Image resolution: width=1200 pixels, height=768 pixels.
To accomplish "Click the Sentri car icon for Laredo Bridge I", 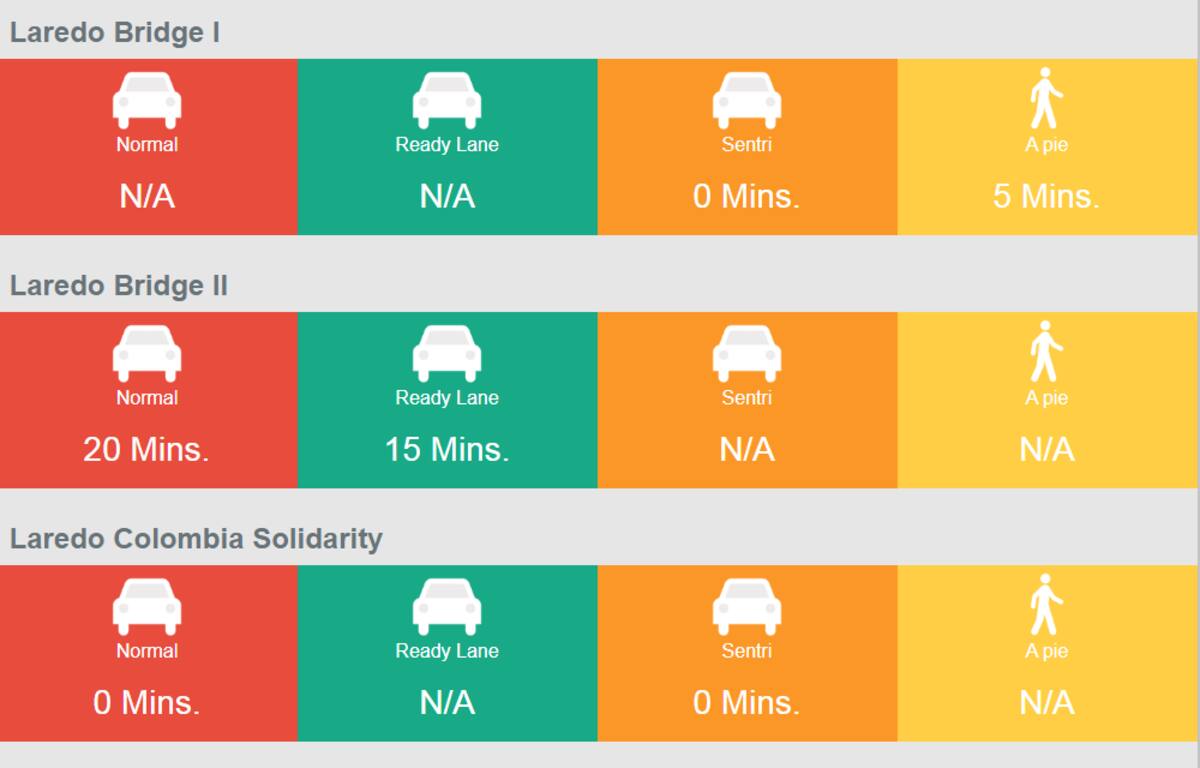I will click(747, 100).
